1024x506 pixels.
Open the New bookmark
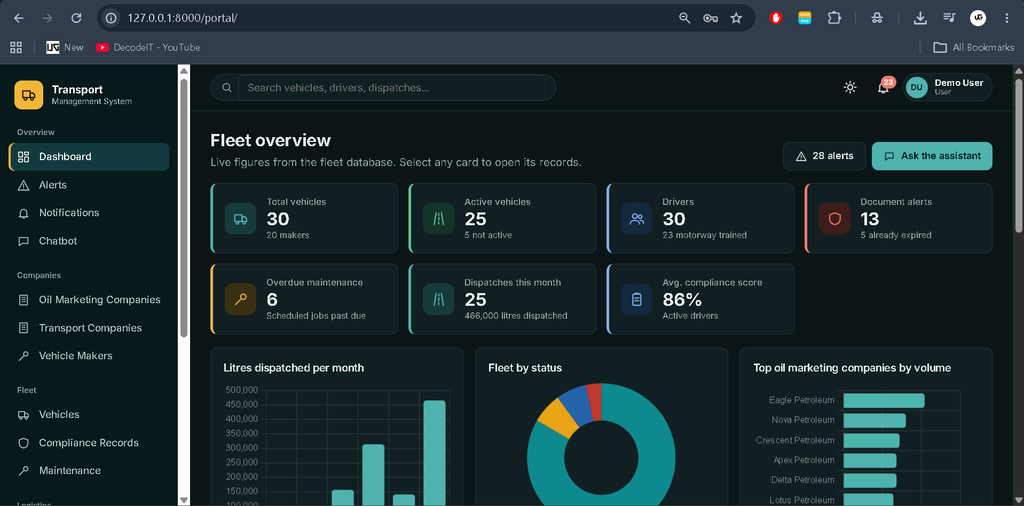coord(65,47)
